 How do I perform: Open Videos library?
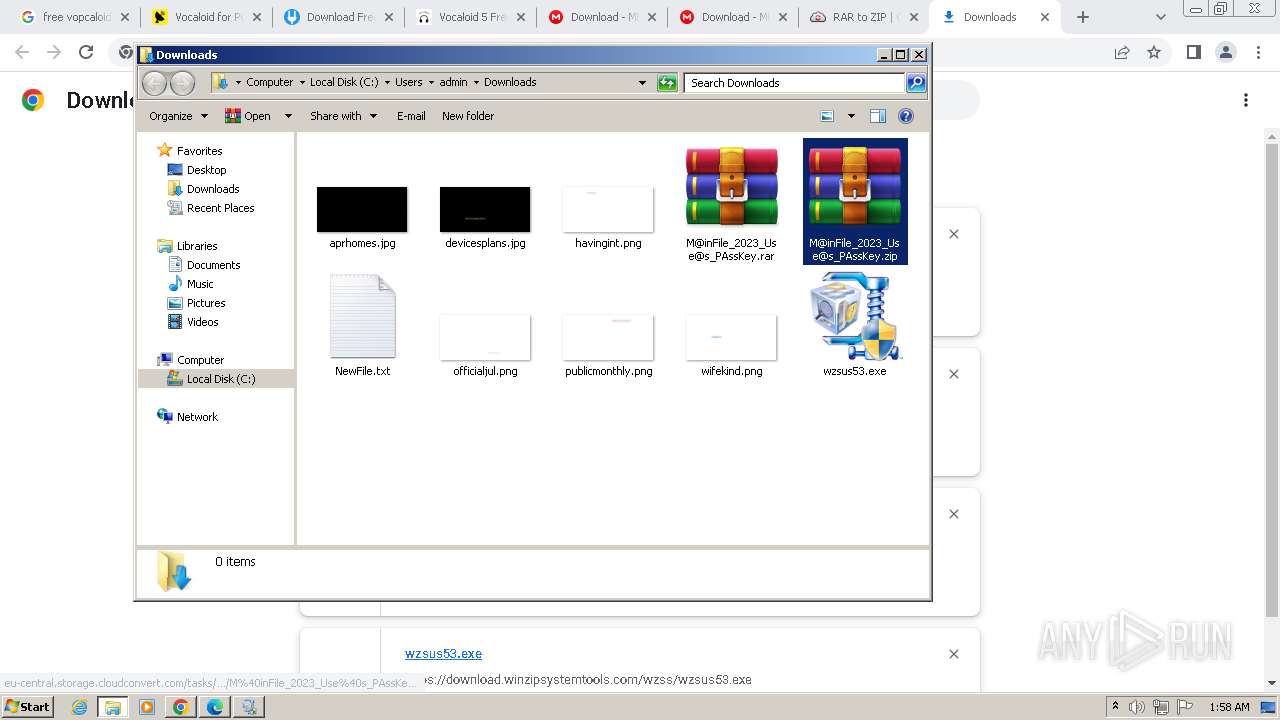202,322
